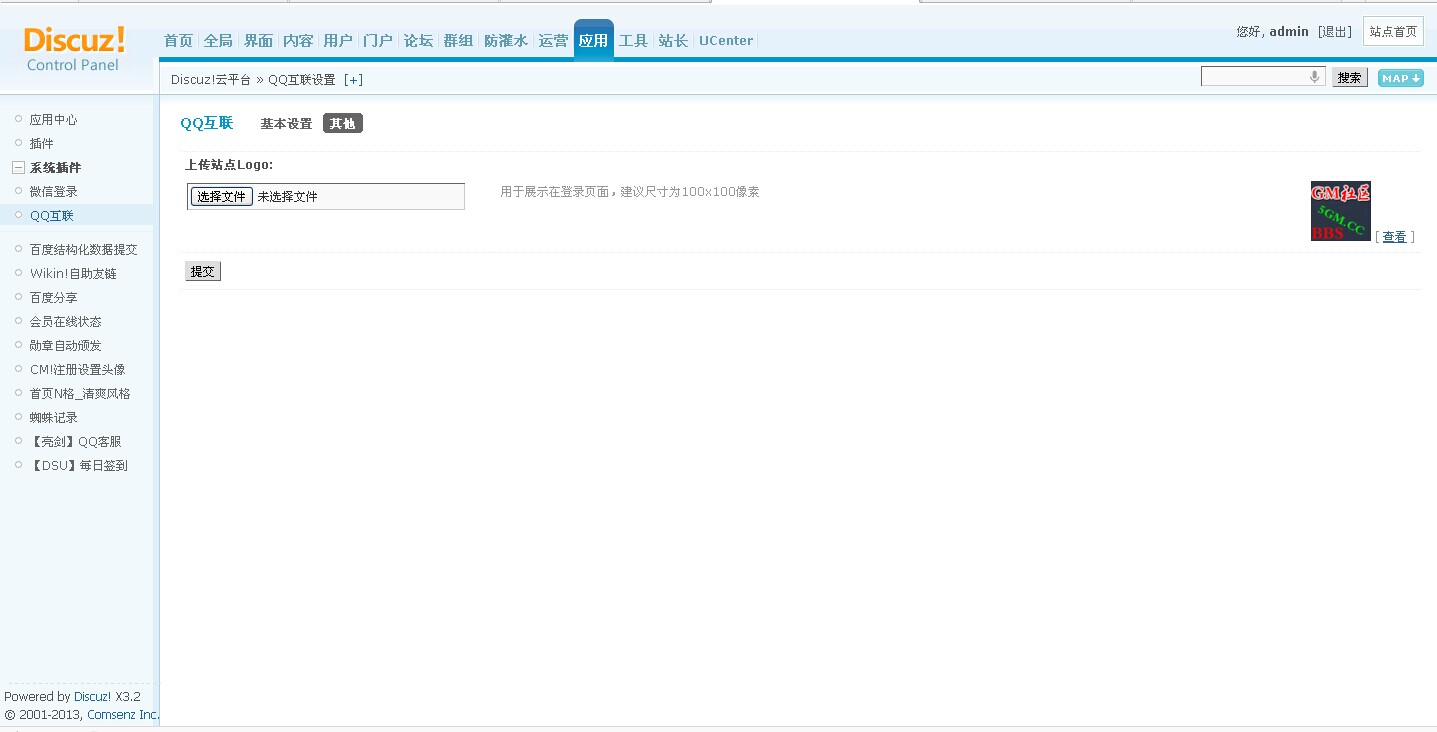
Task: Click the Comsenz Inc. footer link
Action: click(123, 715)
